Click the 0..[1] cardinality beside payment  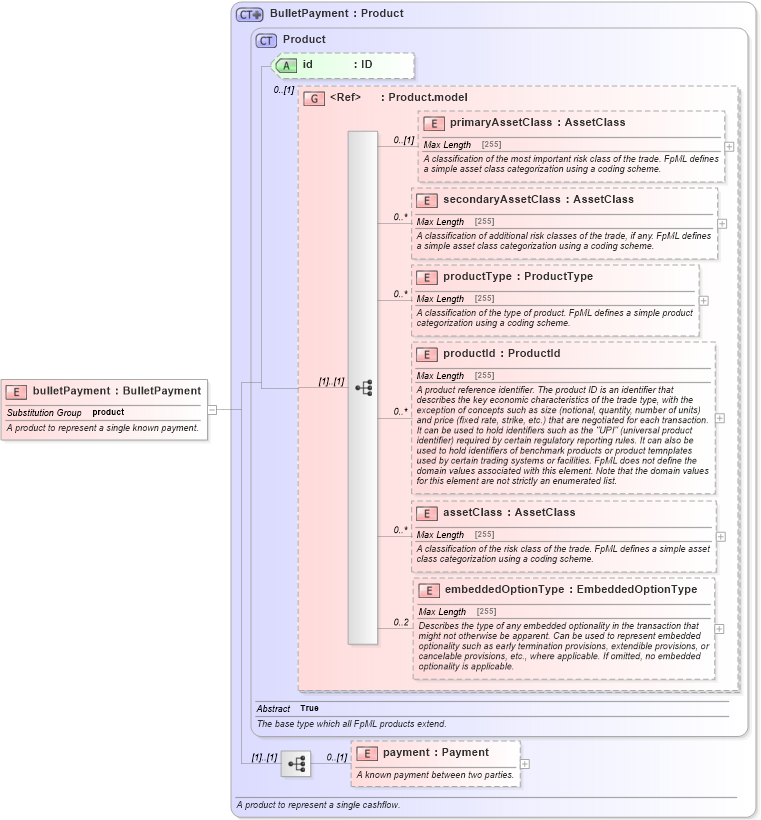point(337,757)
